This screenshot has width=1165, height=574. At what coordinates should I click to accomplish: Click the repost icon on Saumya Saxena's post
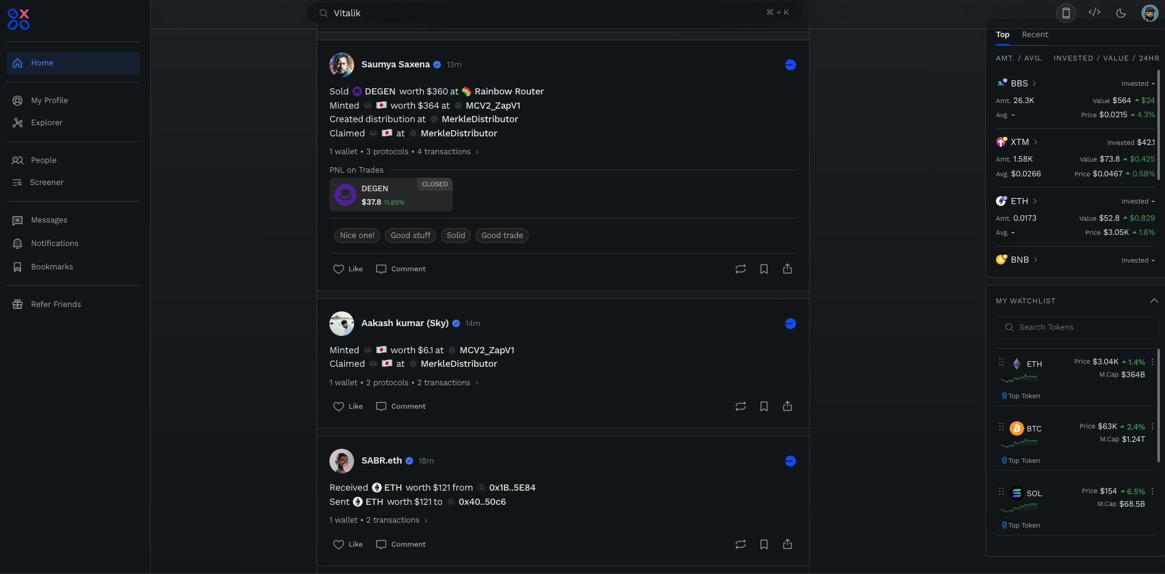[740, 269]
